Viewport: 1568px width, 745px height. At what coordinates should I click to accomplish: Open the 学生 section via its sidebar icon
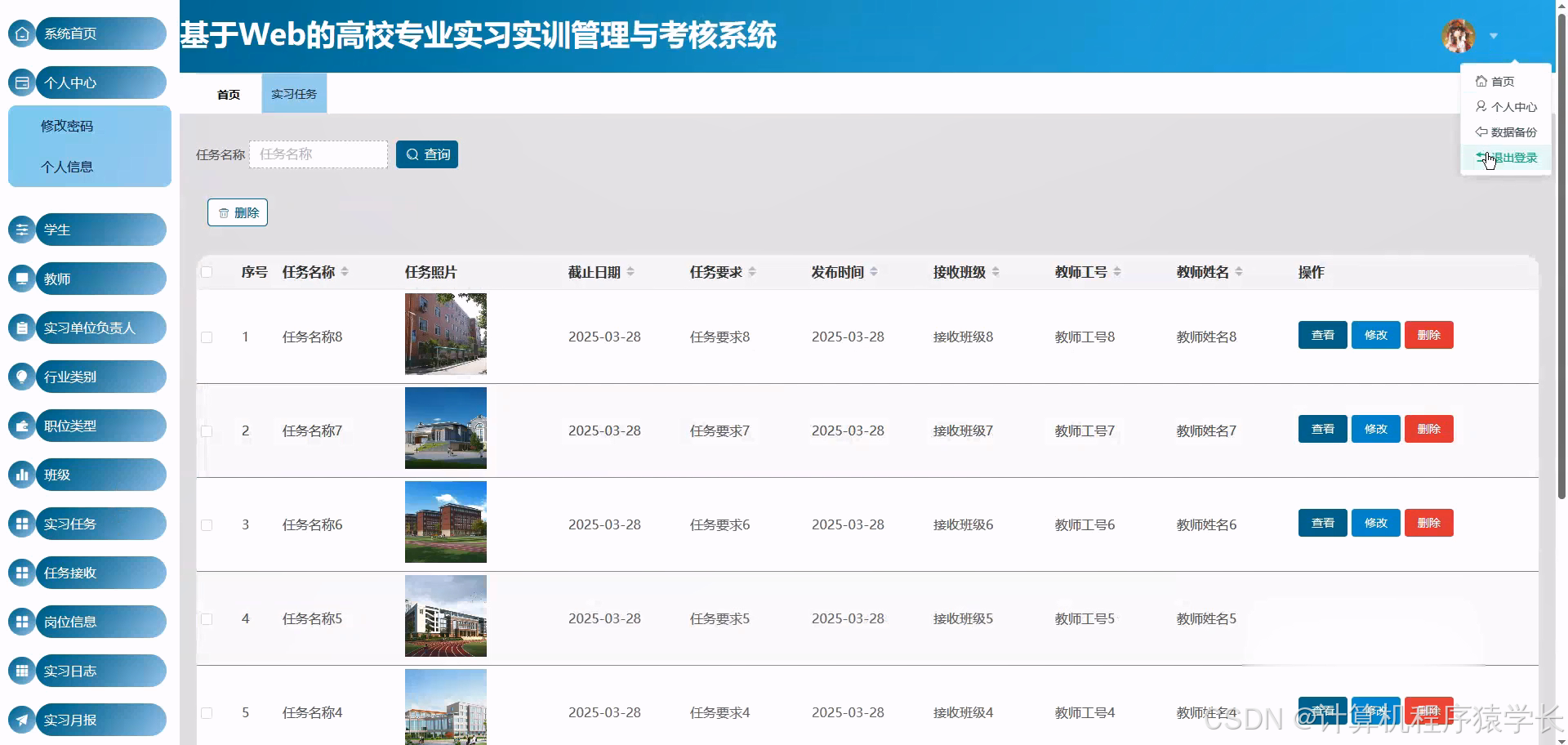(x=21, y=230)
